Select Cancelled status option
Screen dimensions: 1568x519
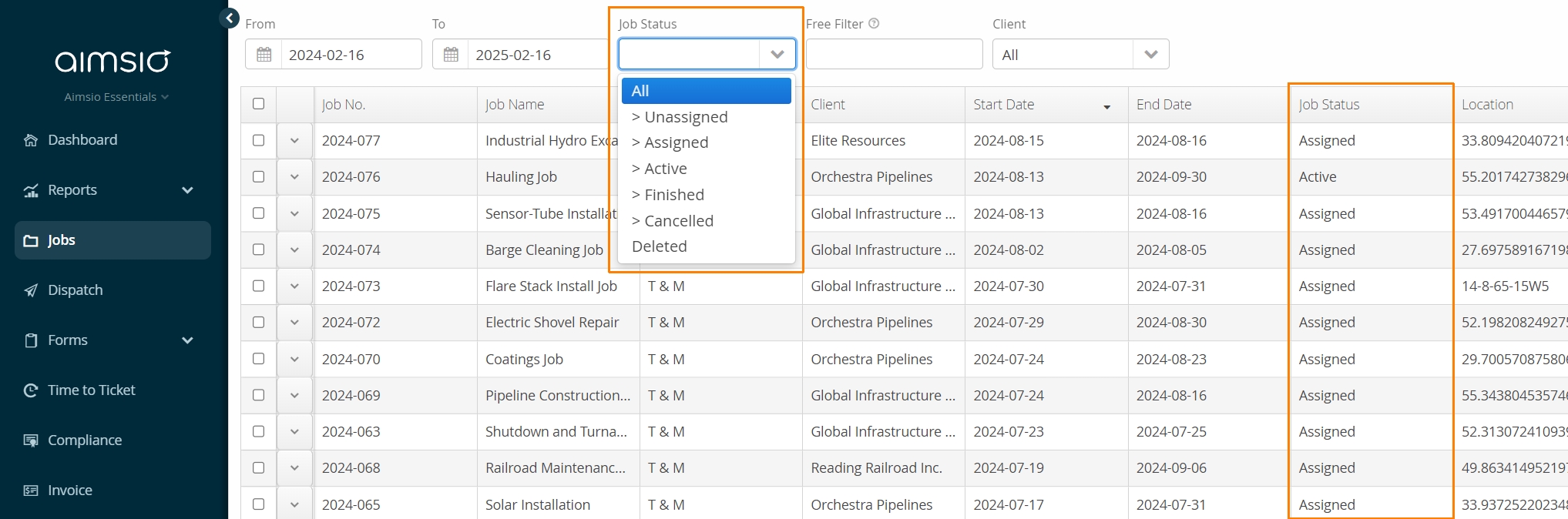tap(707, 221)
